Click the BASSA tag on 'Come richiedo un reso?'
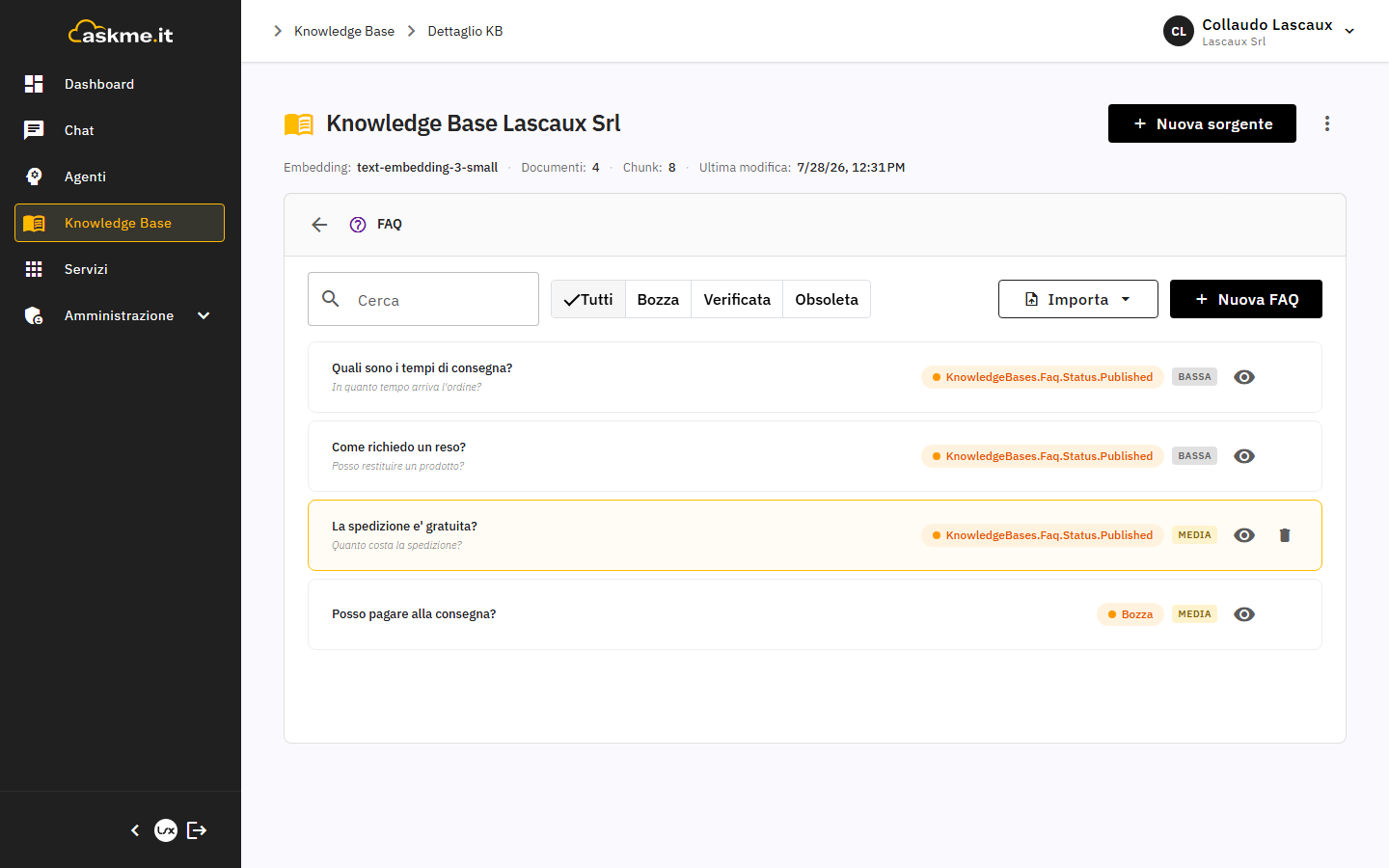1389x868 pixels. pos(1194,456)
